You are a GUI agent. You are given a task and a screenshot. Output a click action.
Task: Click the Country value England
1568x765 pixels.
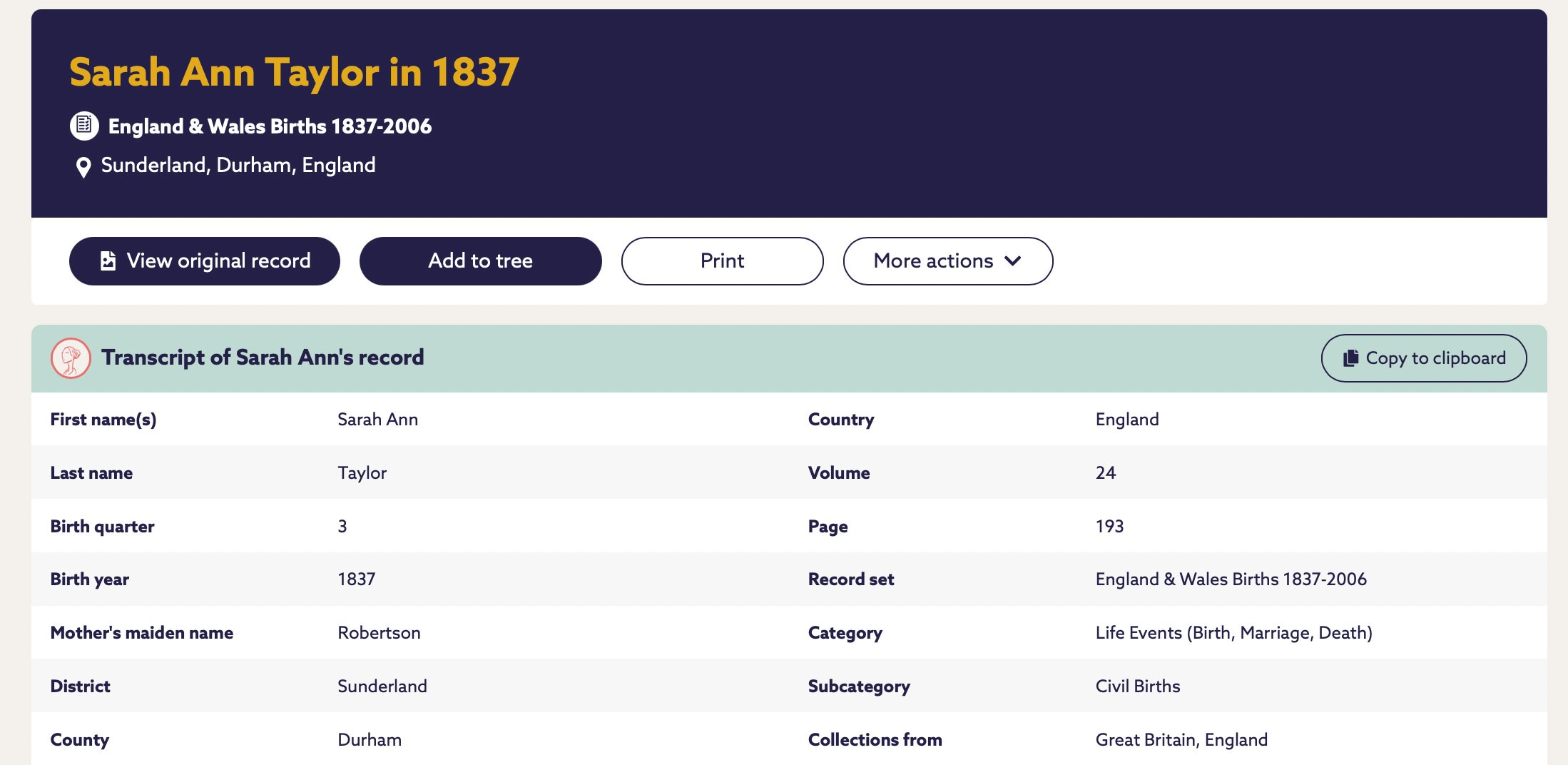(1127, 419)
